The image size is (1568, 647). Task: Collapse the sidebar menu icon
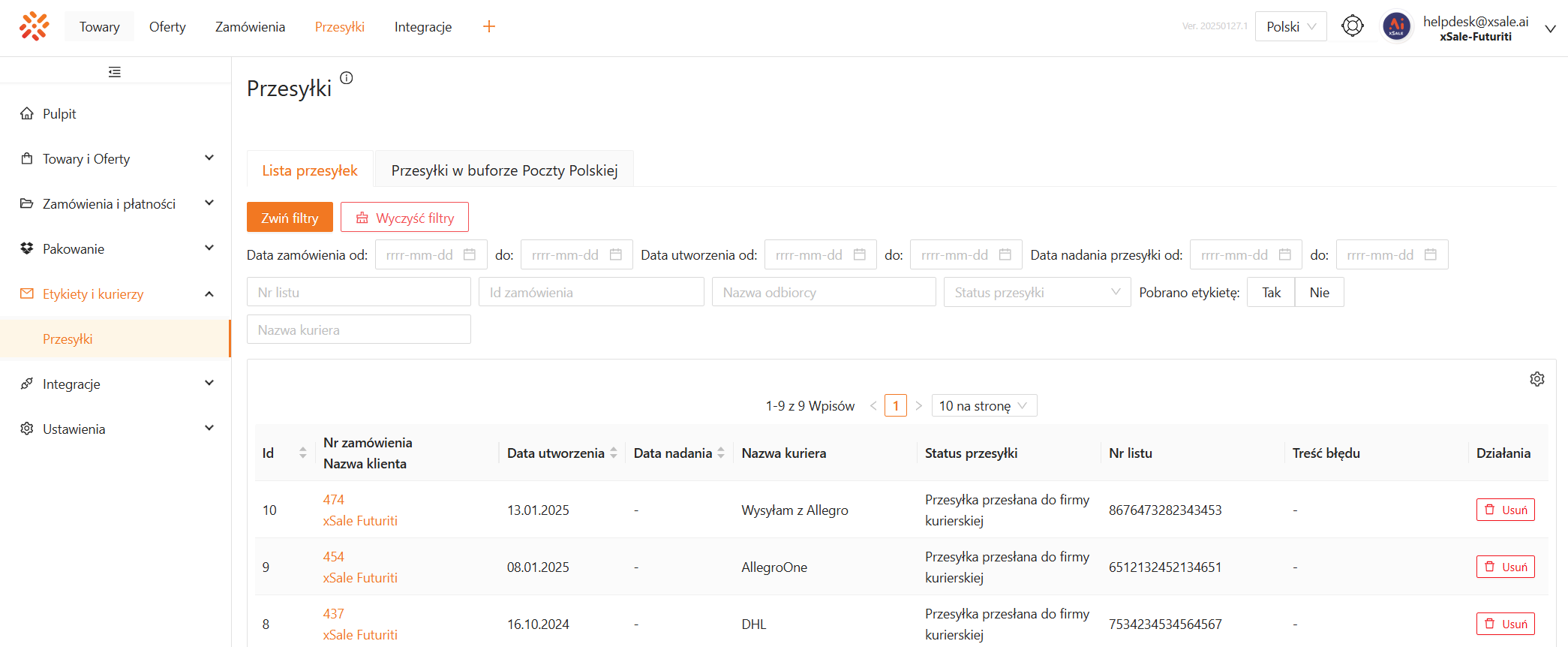115,72
